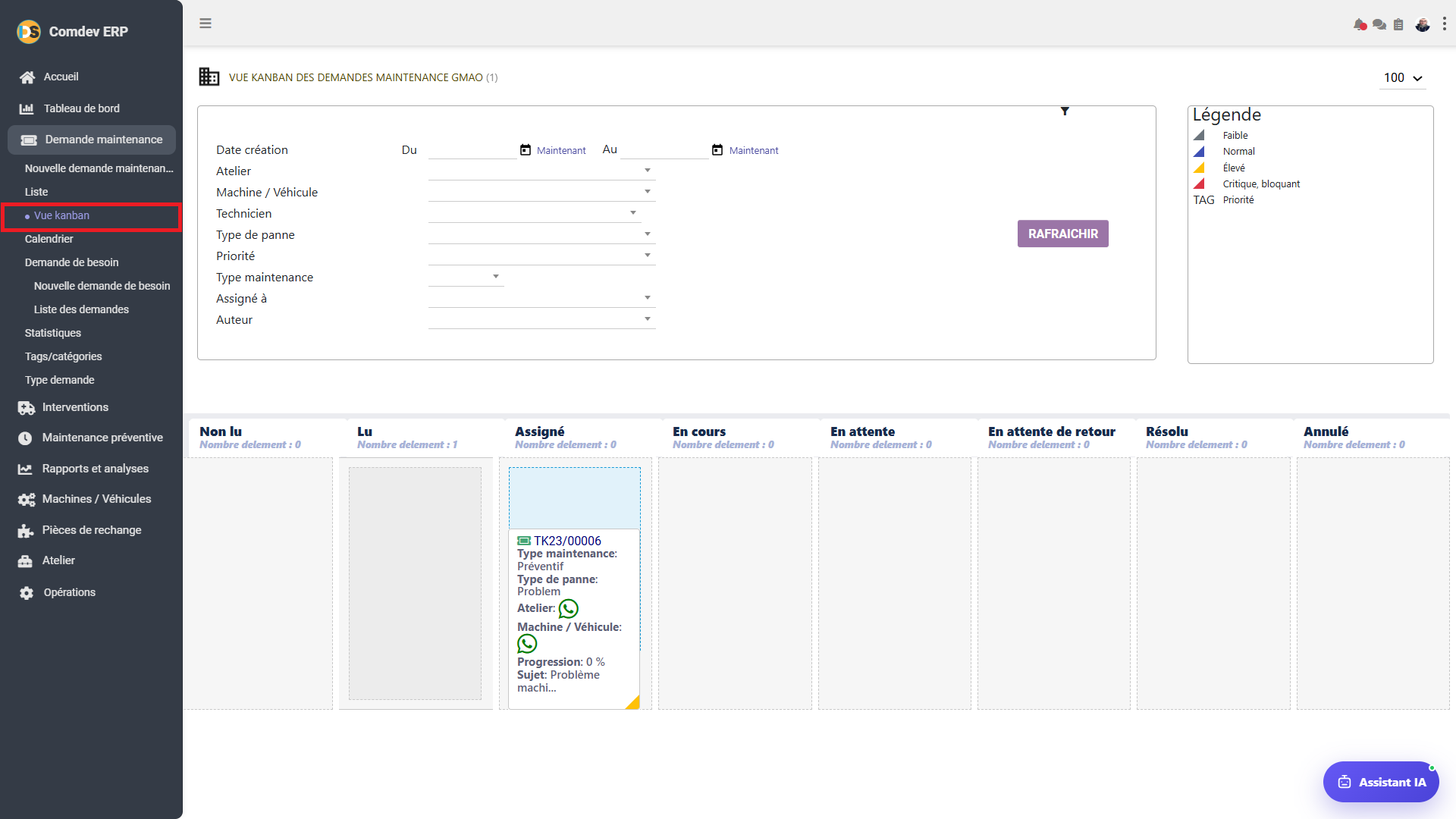Expand the Type de panne dropdown
This screenshot has height=819, width=1456.
coord(648,234)
